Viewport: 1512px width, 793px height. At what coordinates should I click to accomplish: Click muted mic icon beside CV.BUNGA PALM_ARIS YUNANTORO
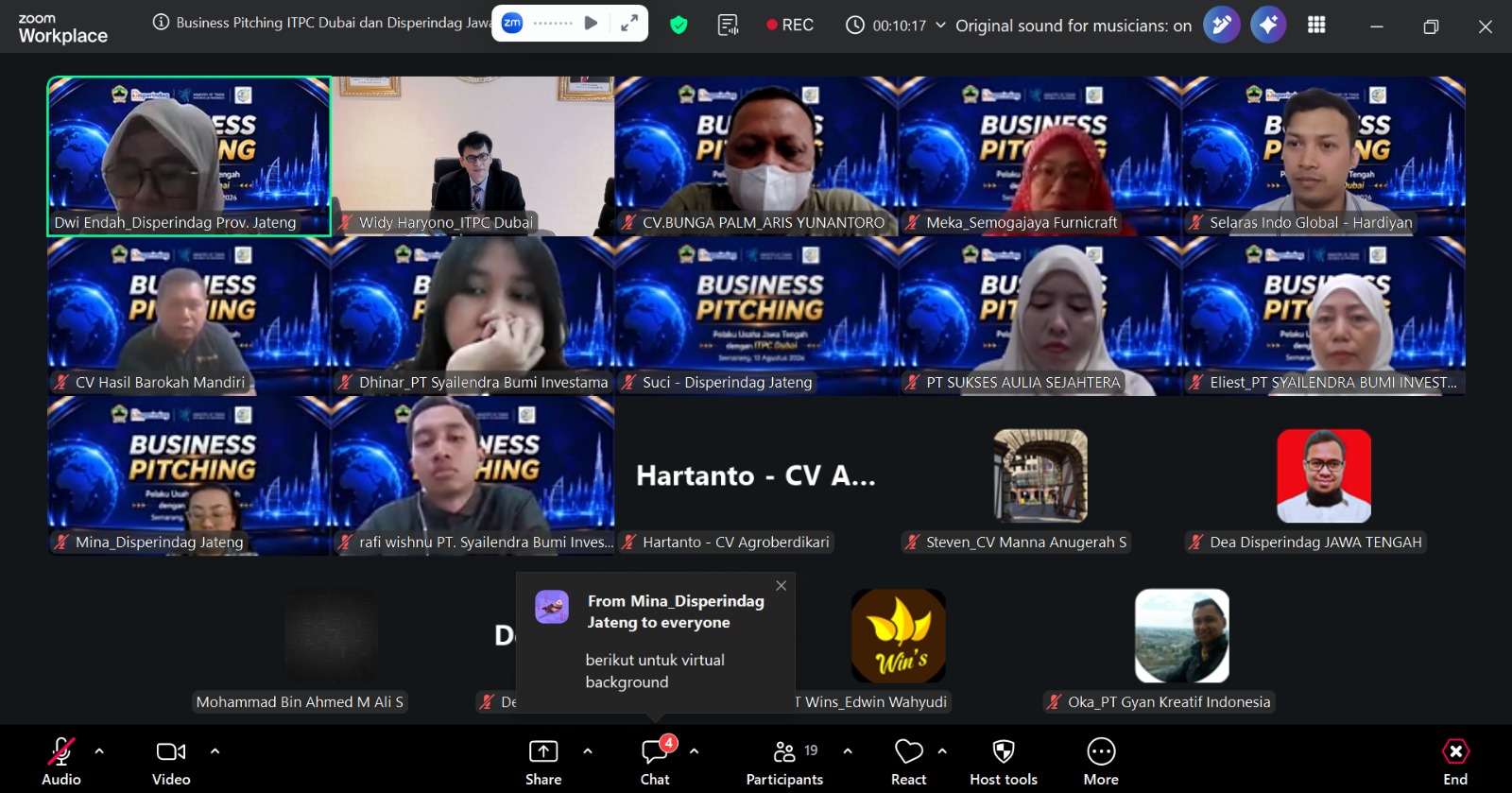[x=629, y=223]
